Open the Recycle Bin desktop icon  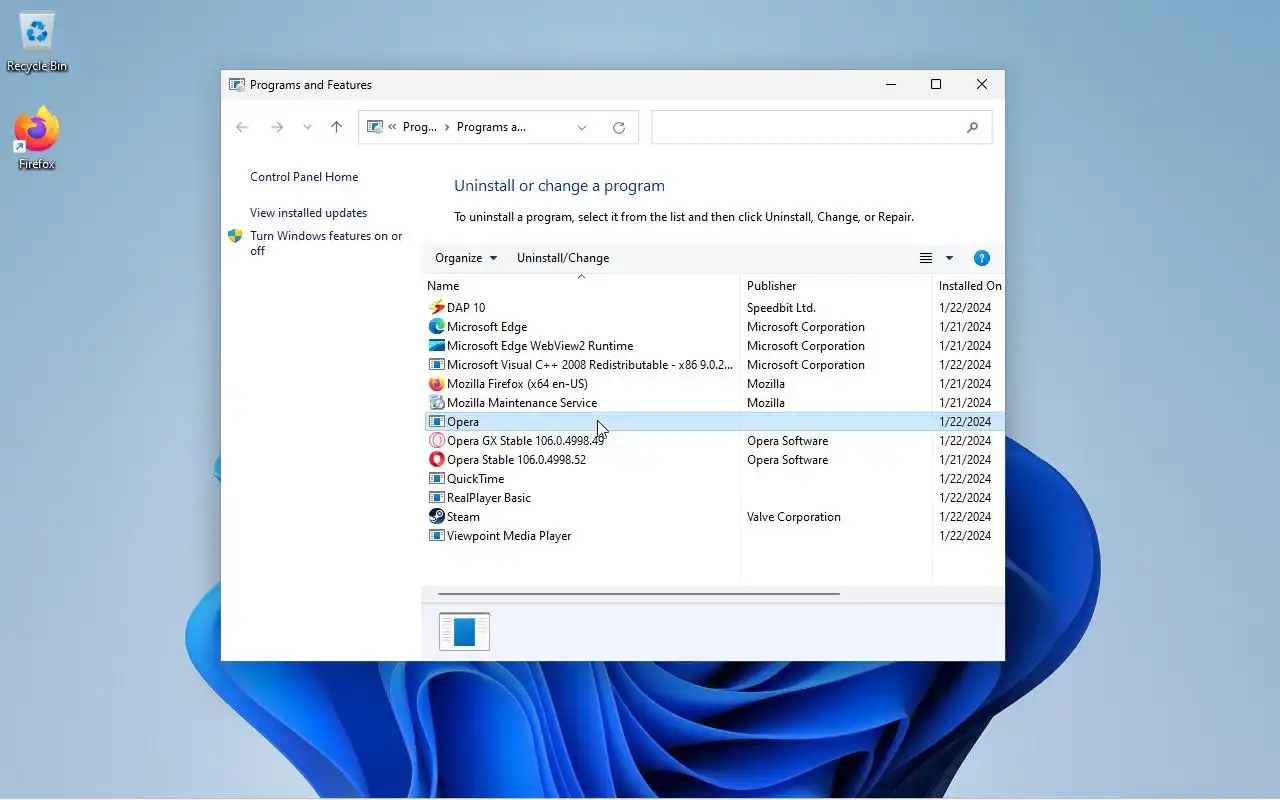coord(37,42)
